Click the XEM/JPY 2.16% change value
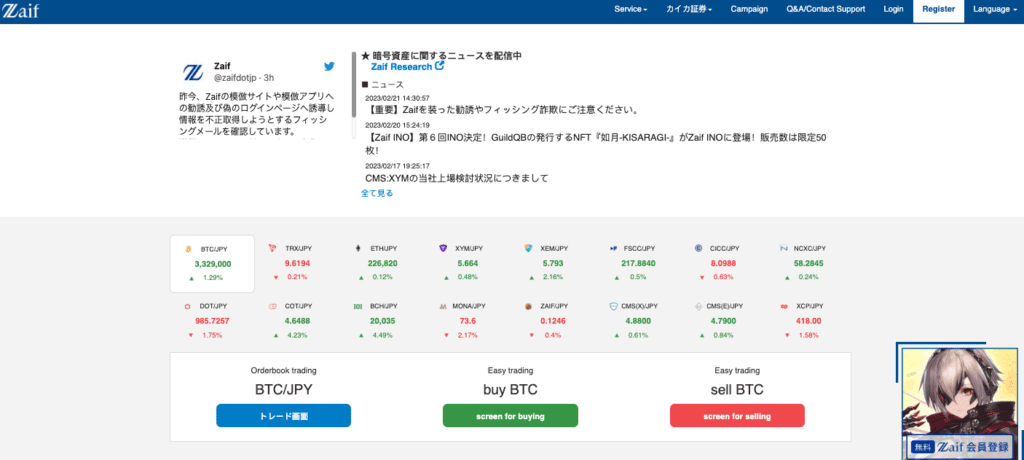The width and height of the screenshot is (1024, 460). [x=552, y=277]
